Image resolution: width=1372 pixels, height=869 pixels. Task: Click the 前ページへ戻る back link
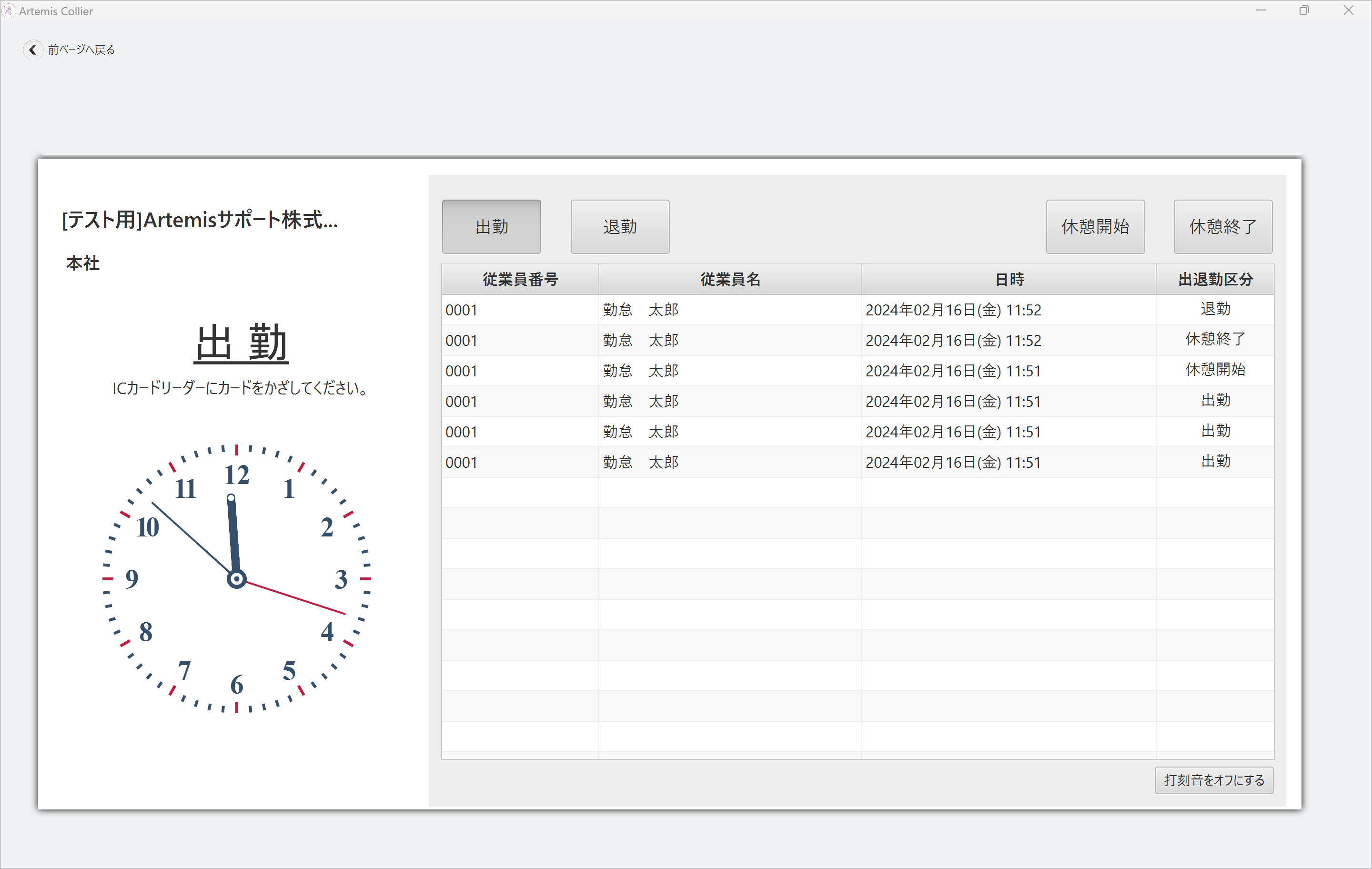(81, 50)
